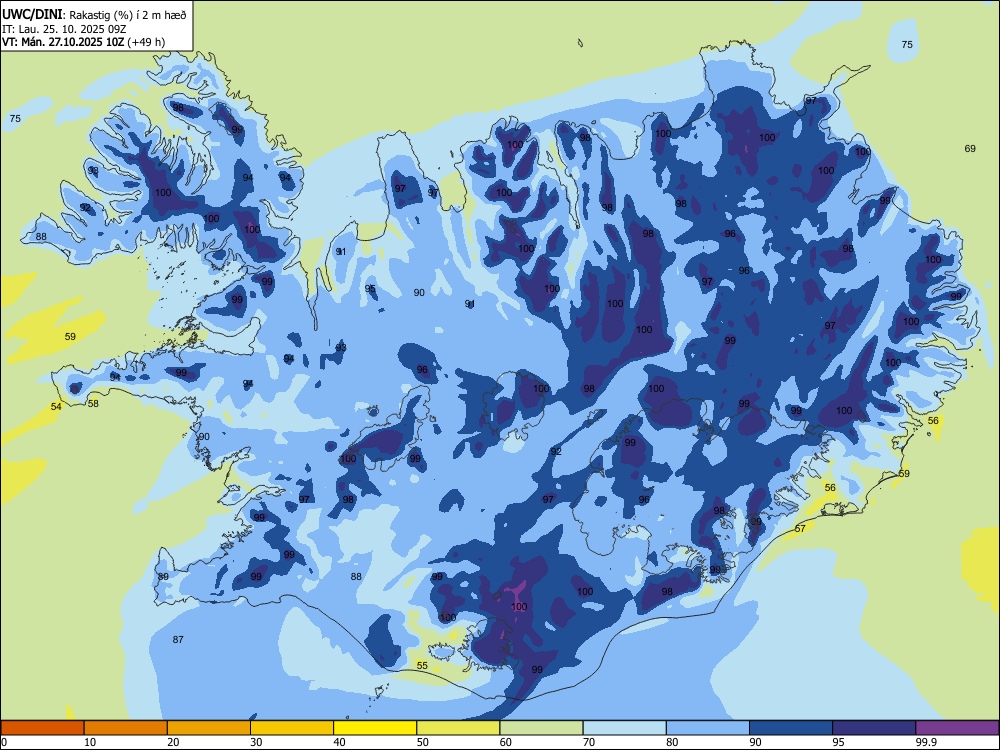Click the orange 10–20 legend swatch
1000x750 pixels.
point(126,728)
